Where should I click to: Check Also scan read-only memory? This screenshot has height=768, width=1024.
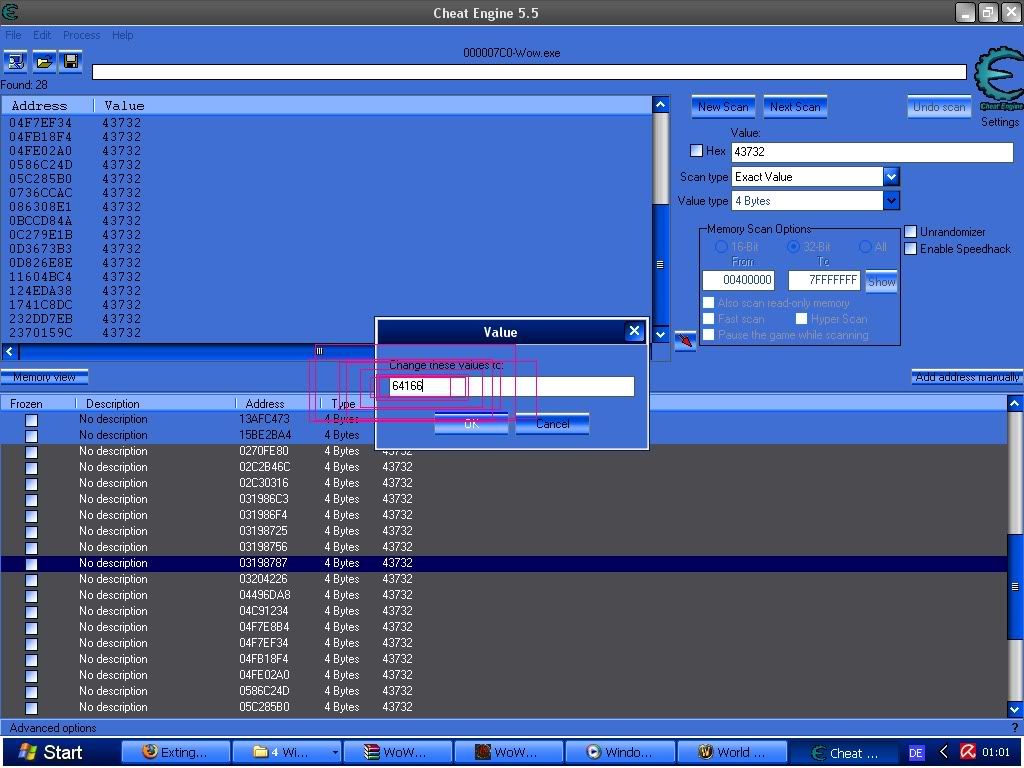[x=708, y=303]
